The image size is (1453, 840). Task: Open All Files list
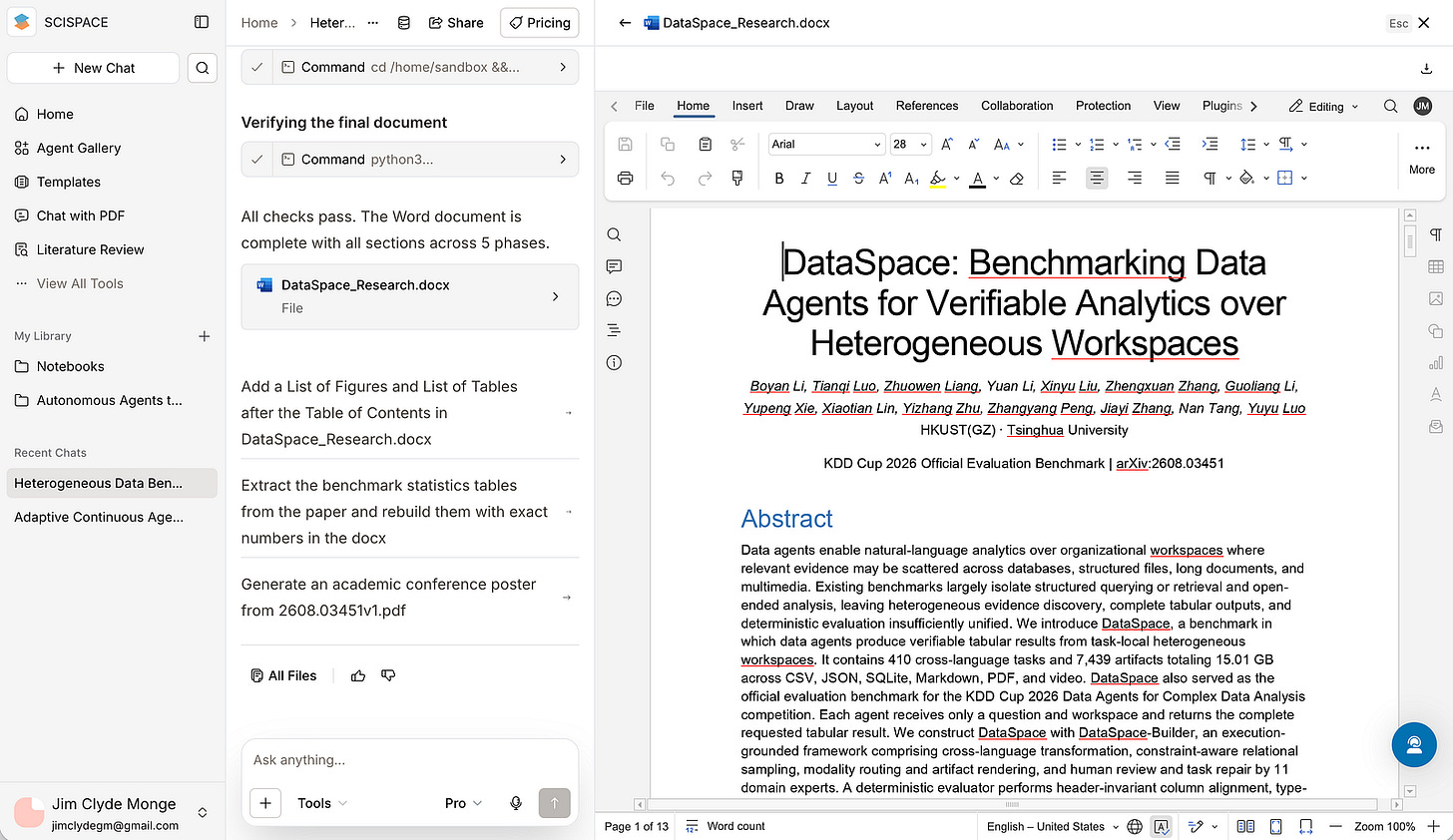(x=283, y=675)
